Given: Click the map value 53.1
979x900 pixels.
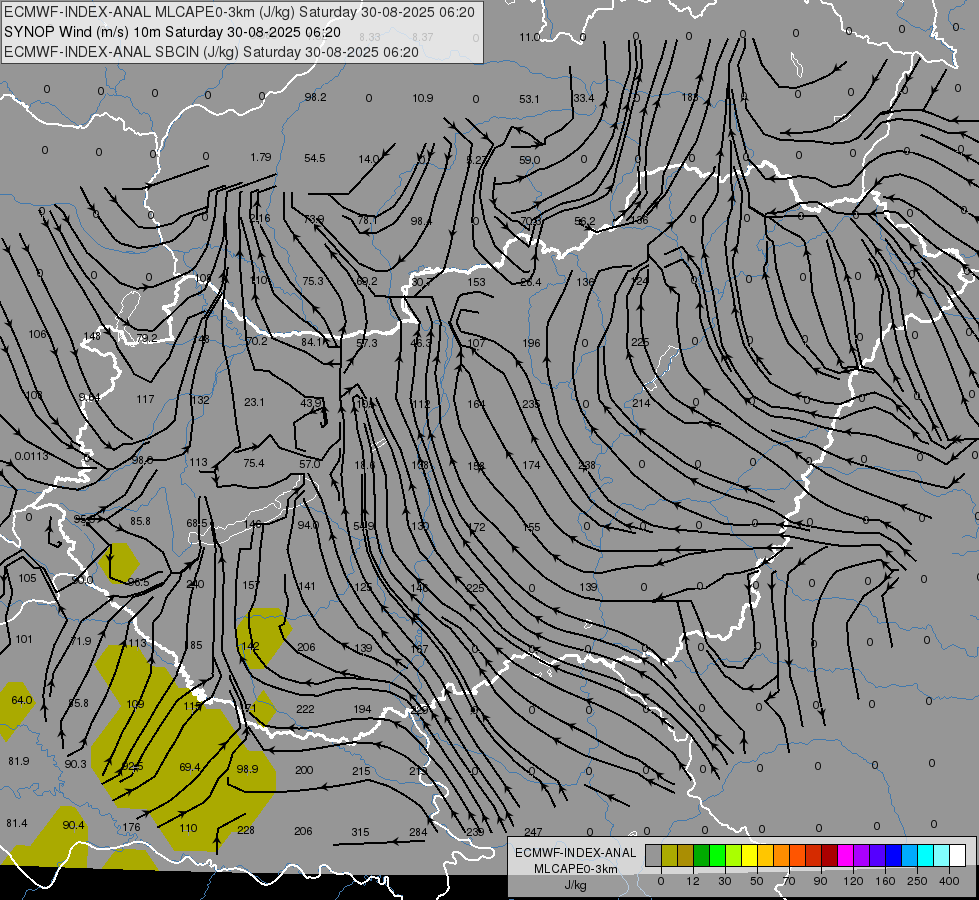Looking at the screenshot, I should [x=529, y=99].
